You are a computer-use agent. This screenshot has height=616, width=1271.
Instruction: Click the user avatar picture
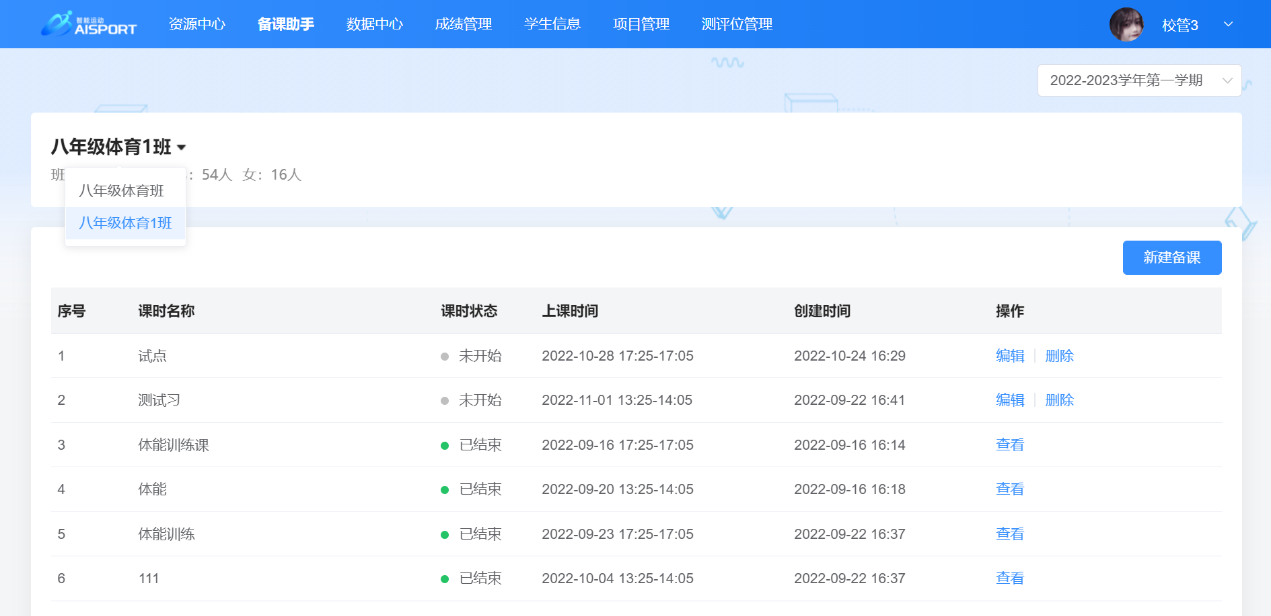1126,24
